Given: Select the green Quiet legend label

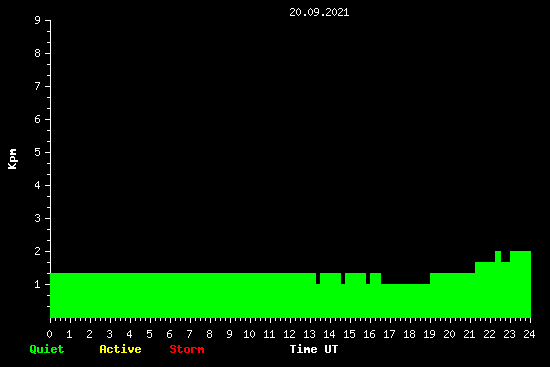Looking at the screenshot, I should (x=47, y=349).
